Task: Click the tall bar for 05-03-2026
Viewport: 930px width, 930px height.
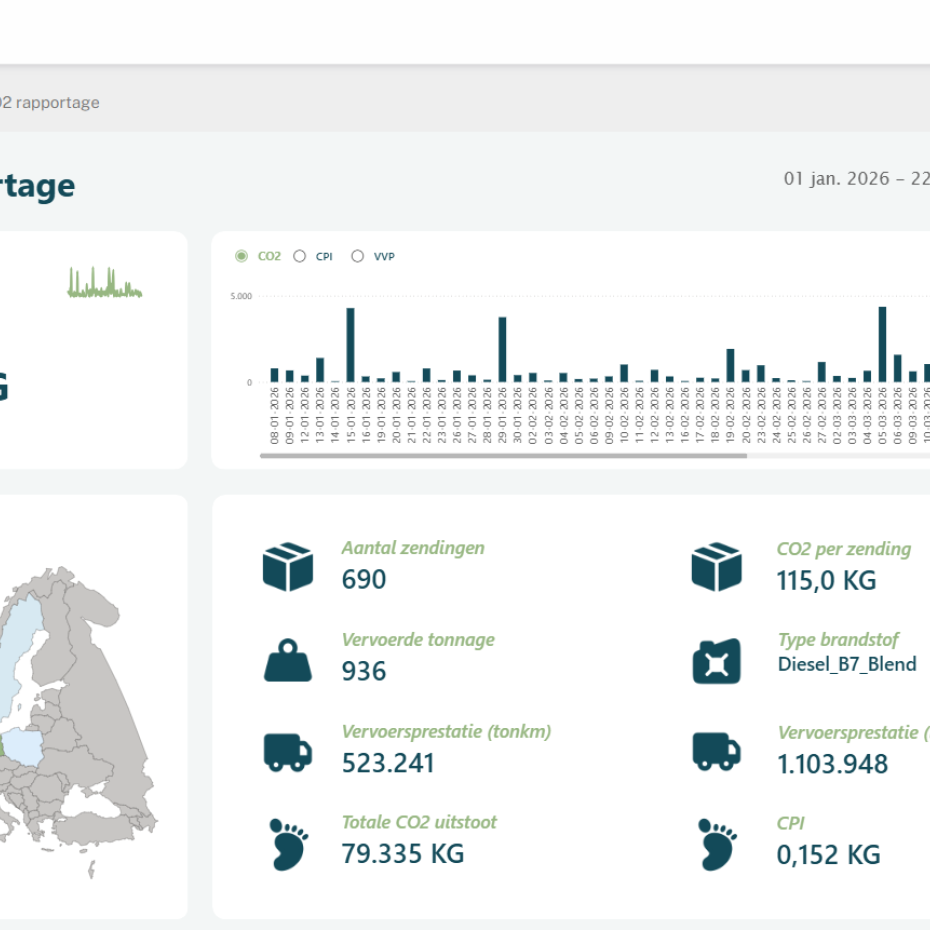Action: click(883, 344)
